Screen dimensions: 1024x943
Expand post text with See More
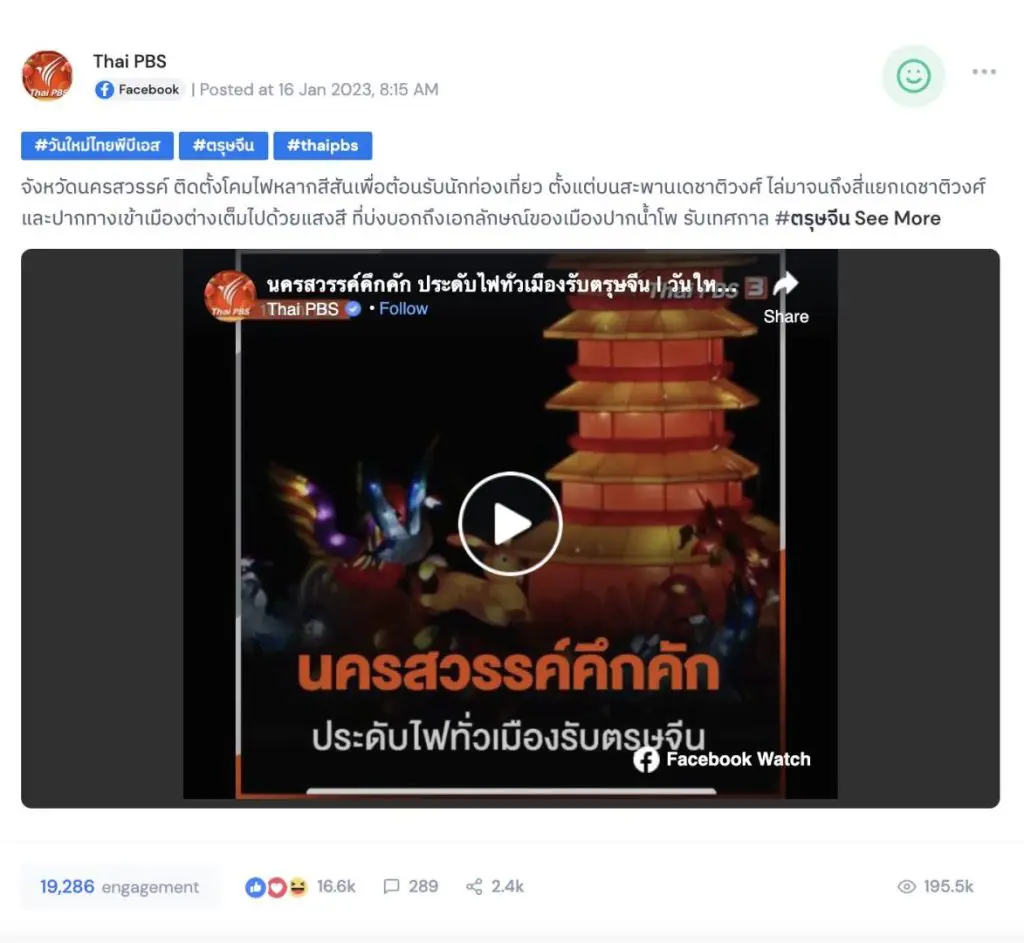click(897, 218)
